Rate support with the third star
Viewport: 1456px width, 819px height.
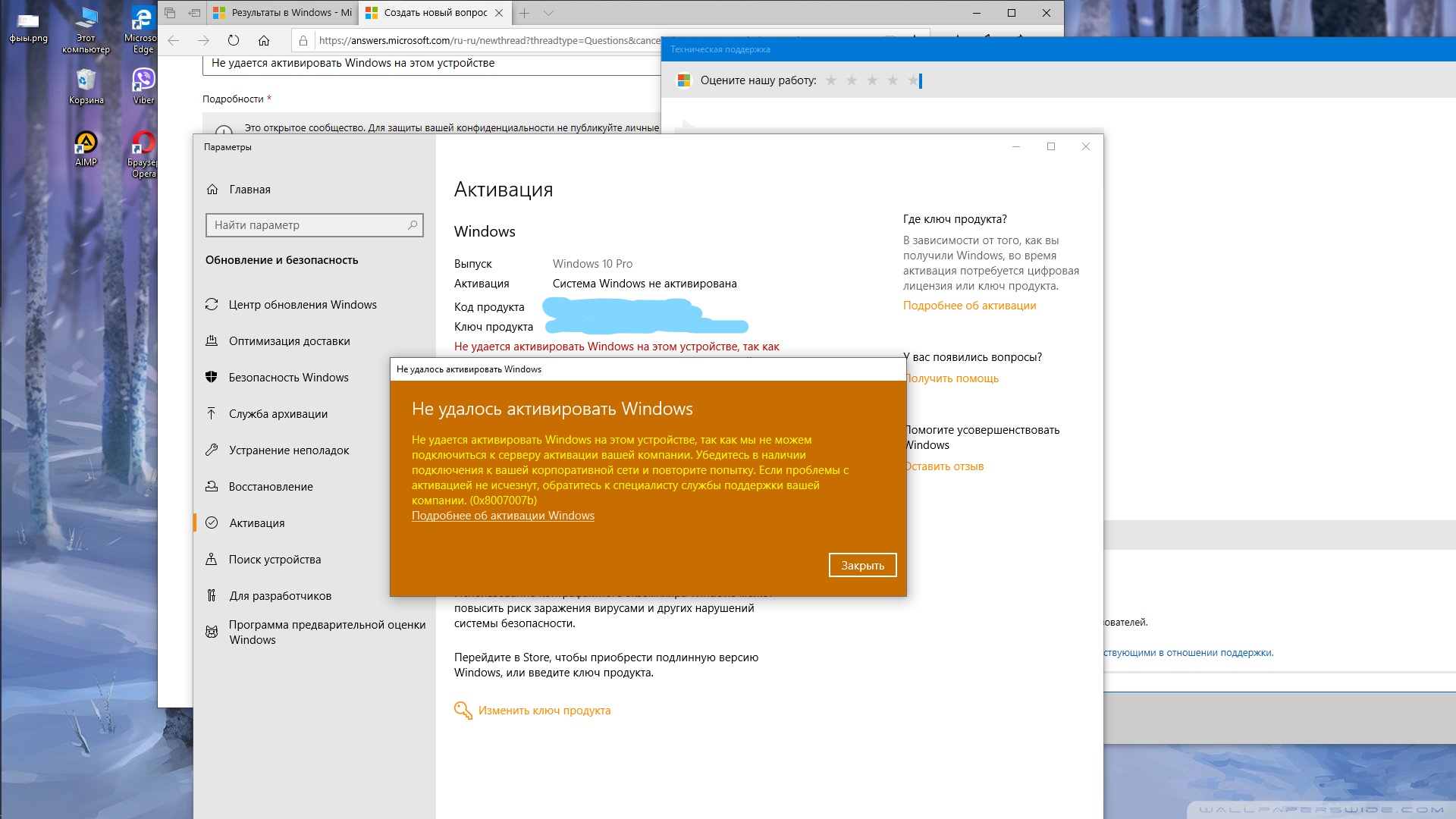point(872,80)
